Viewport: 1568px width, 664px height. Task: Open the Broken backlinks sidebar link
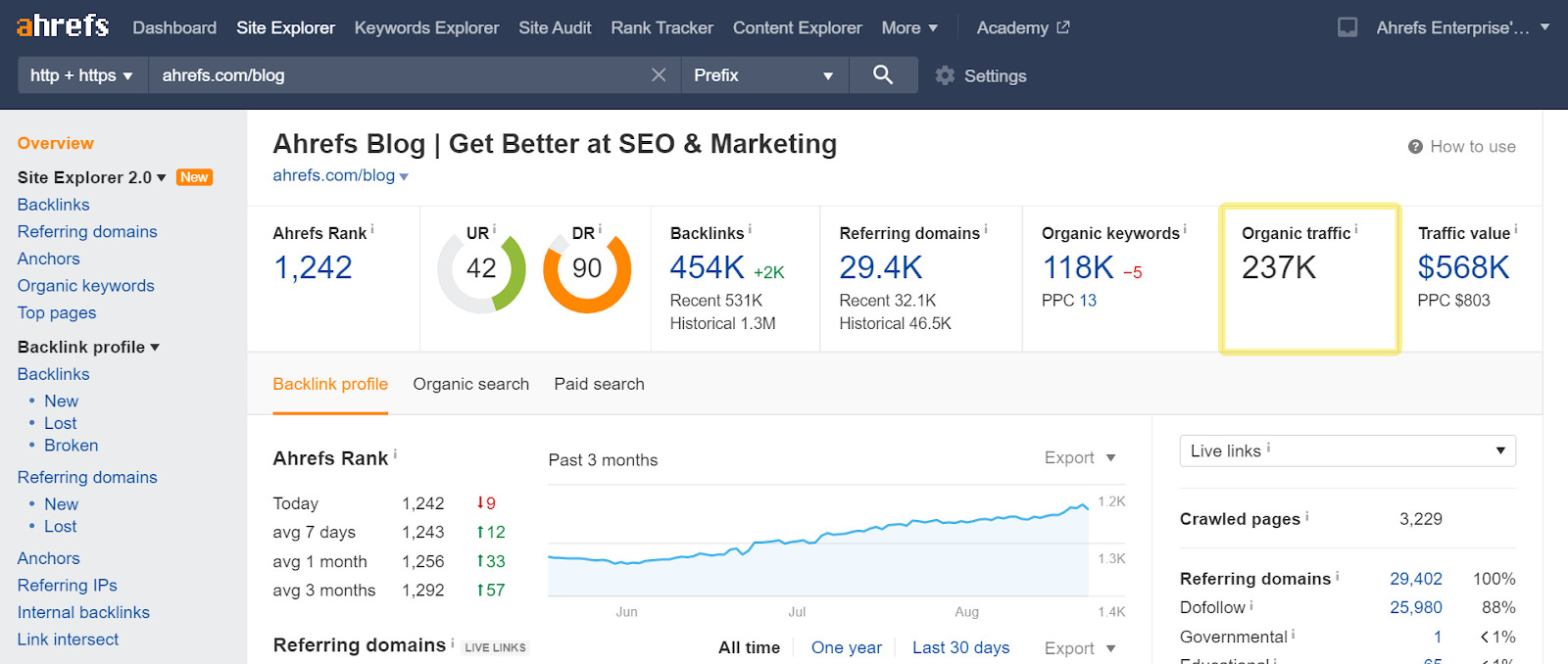coord(71,446)
